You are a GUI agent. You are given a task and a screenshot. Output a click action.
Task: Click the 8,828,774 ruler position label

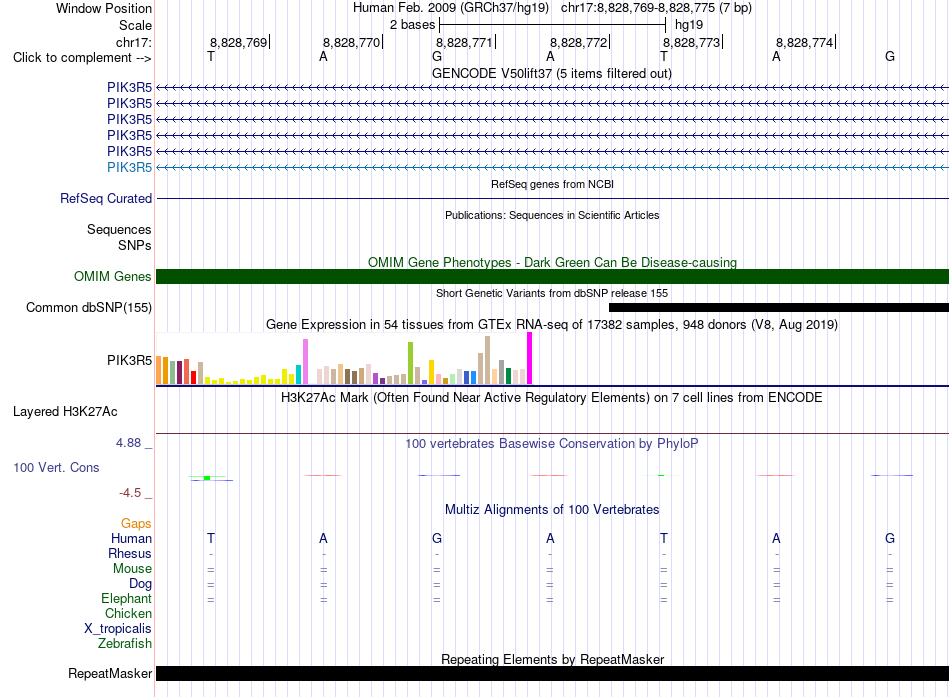pyautogui.click(x=805, y=42)
